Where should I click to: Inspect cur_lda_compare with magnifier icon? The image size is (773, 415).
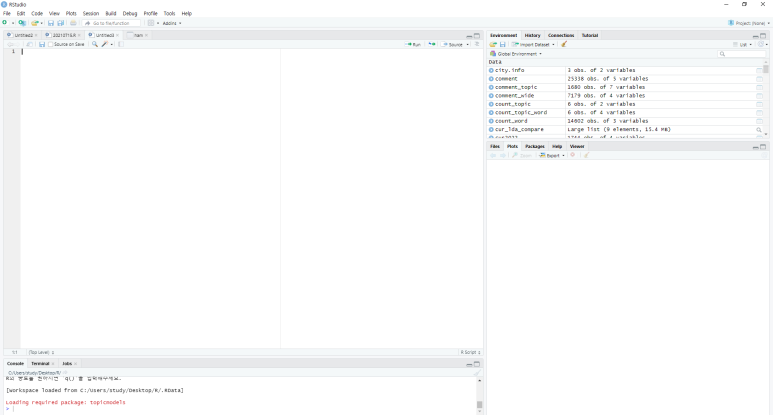(x=759, y=130)
